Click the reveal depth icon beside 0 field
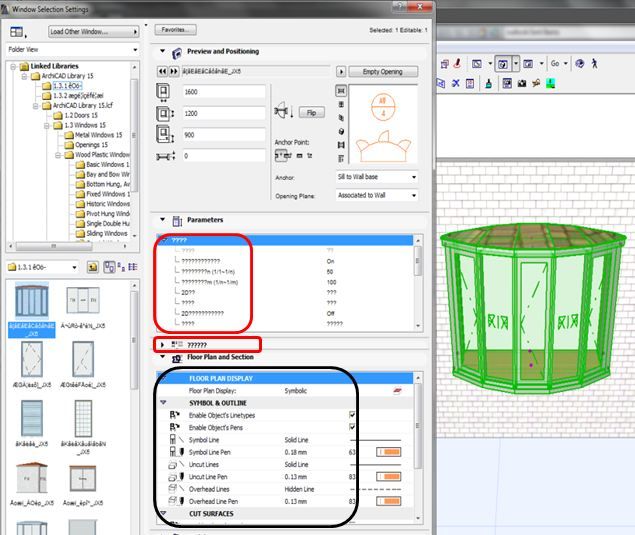635x535 pixels. tap(166, 156)
